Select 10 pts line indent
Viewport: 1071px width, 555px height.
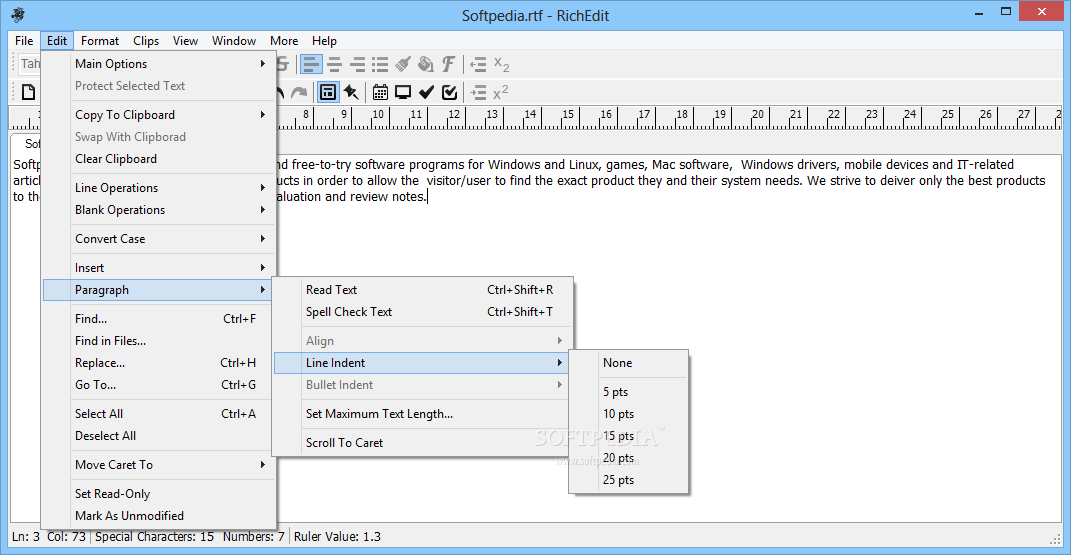628,414
